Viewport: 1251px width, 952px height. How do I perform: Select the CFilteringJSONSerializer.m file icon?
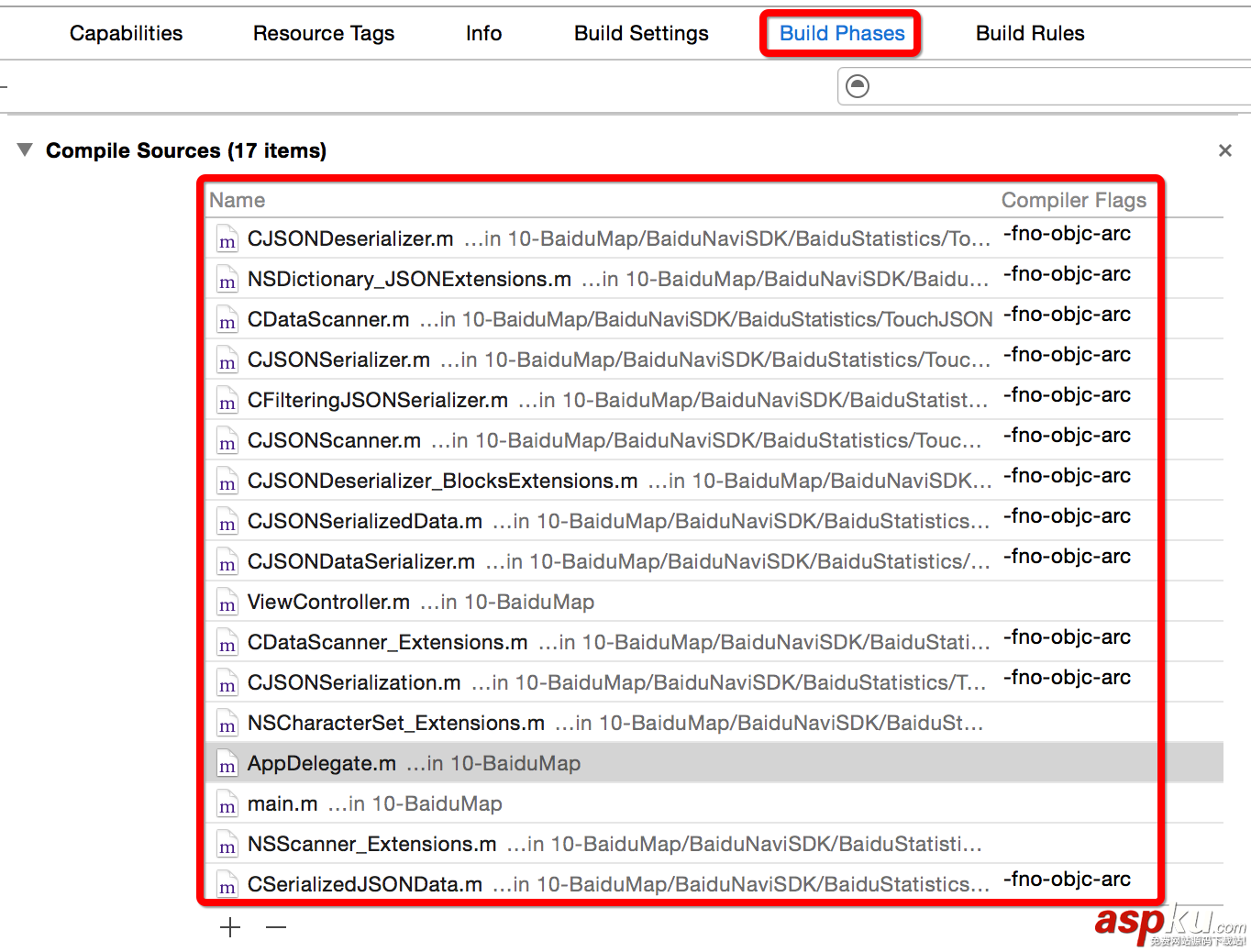pyautogui.click(x=227, y=402)
